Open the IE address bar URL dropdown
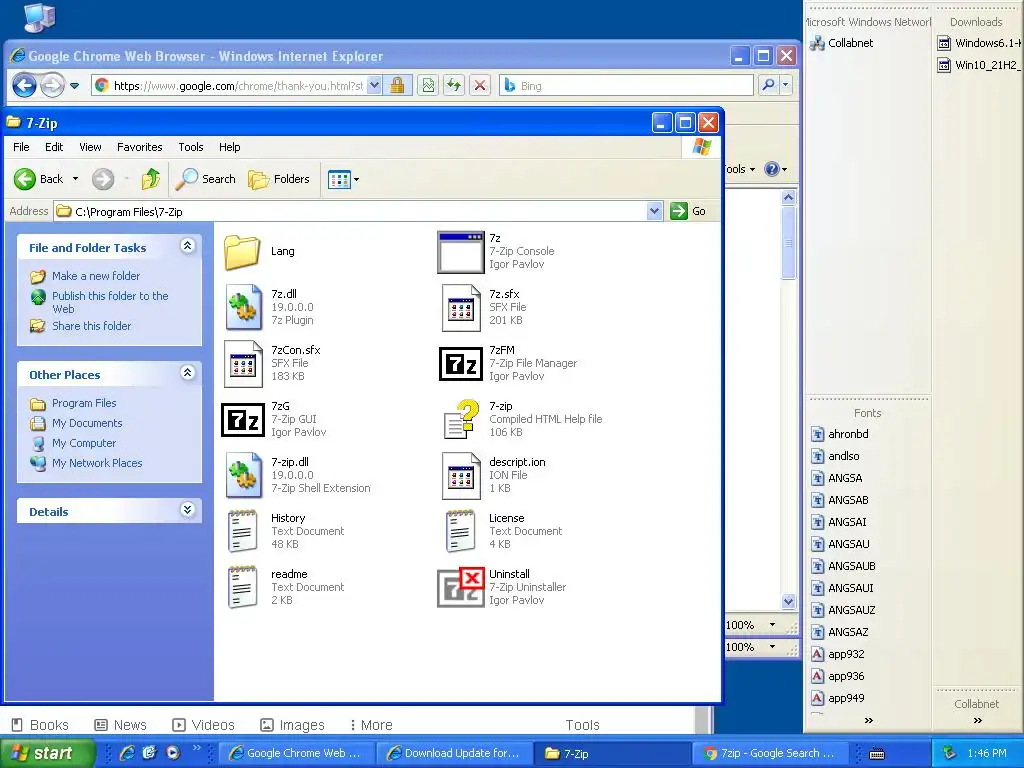 [374, 86]
